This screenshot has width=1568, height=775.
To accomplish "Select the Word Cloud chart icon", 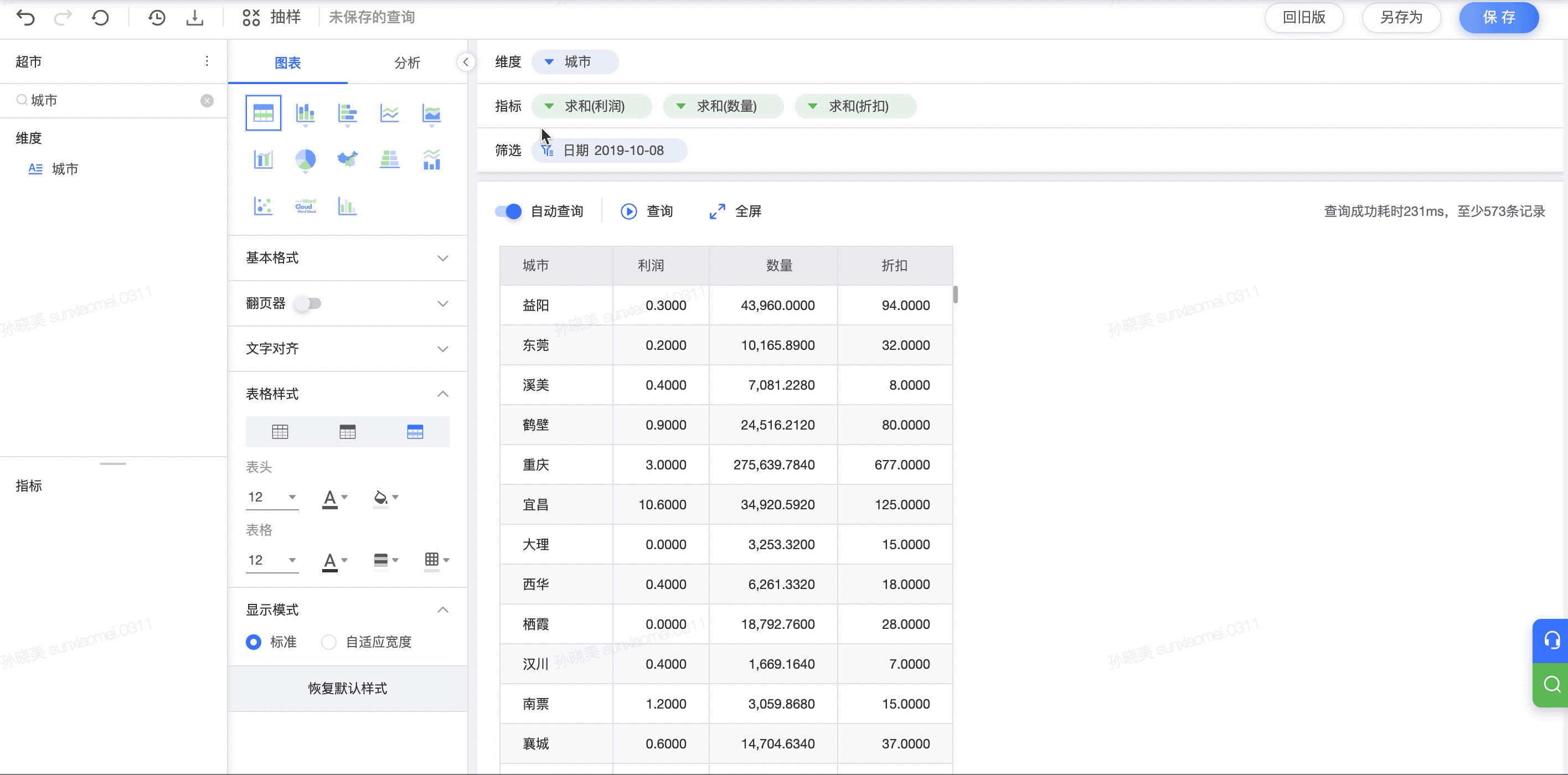I will coord(306,206).
